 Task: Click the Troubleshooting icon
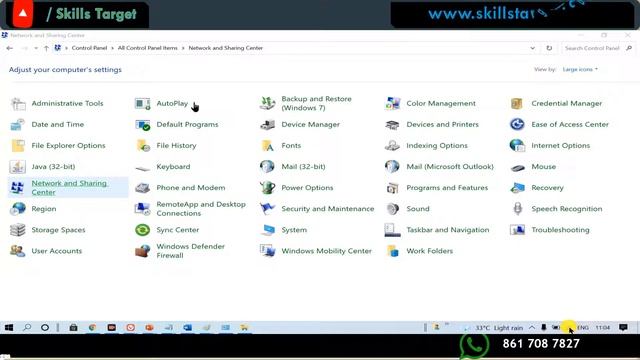tap(517, 230)
